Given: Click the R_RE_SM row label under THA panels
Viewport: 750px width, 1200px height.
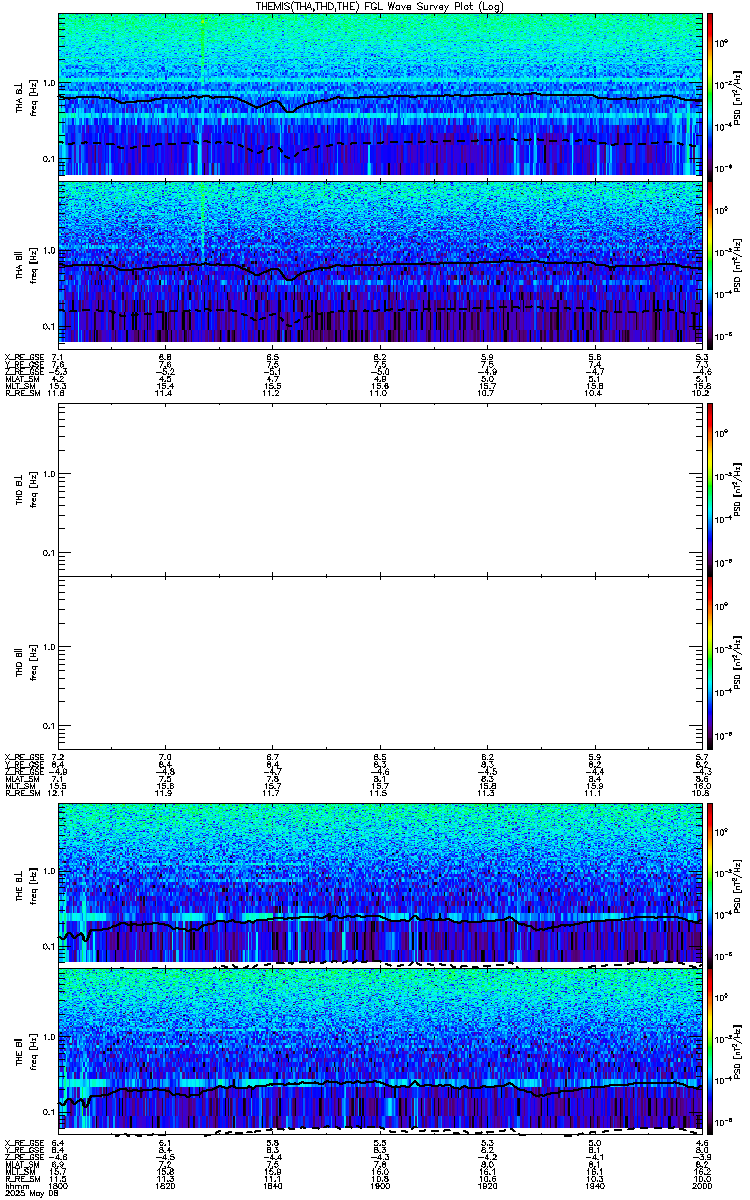Looking at the screenshot, I should [x=21, y=394].
